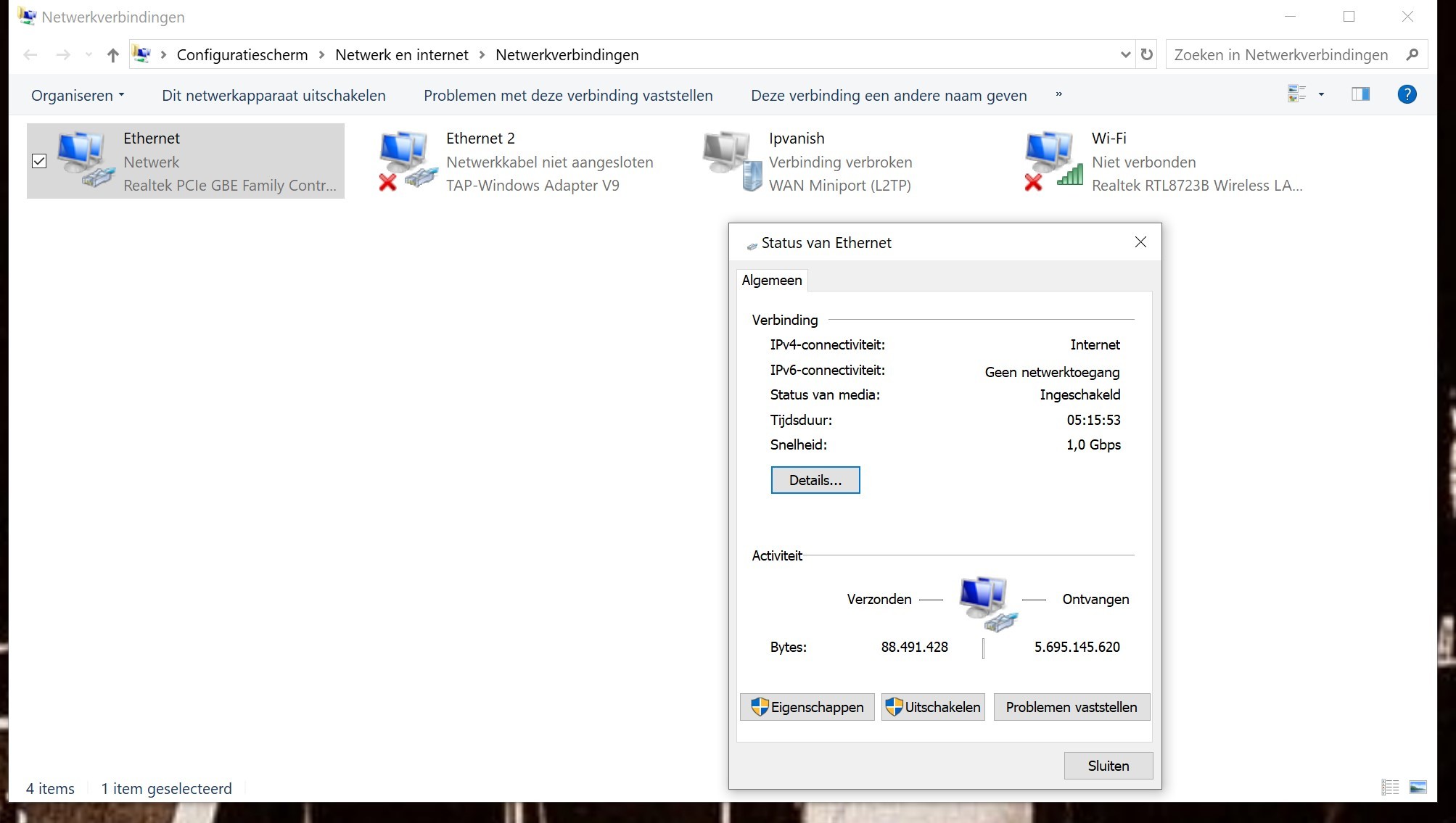Click the Details... button
1456x823 pixels.
point(815,480)
